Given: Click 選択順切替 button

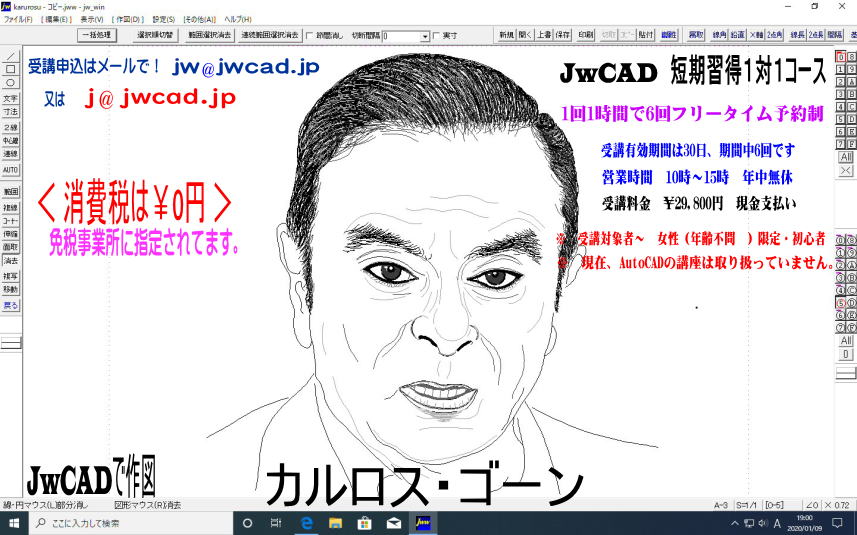Looking at the screenshot, I should pos(155,35).
